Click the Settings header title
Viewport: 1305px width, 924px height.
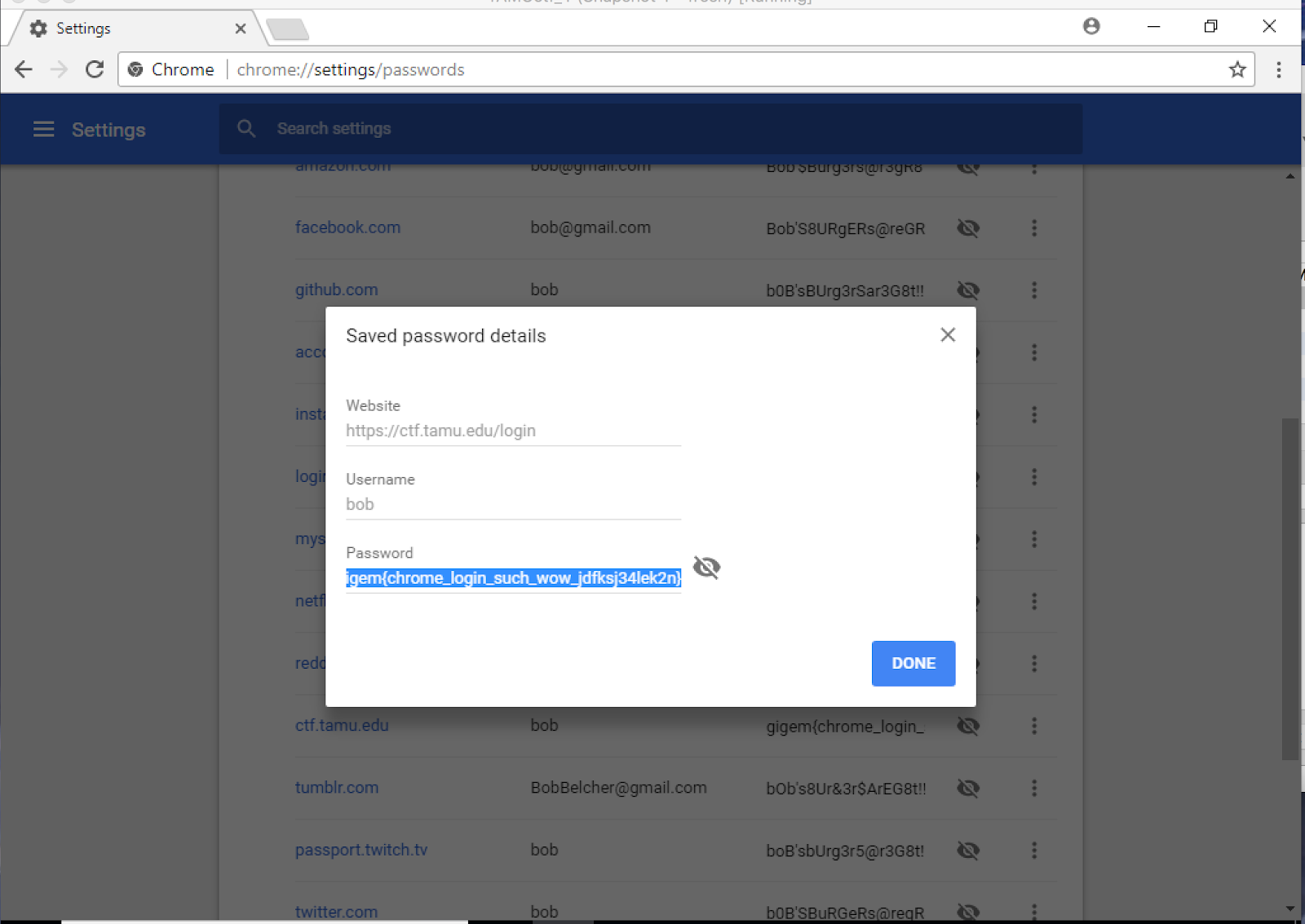point(108,130)
